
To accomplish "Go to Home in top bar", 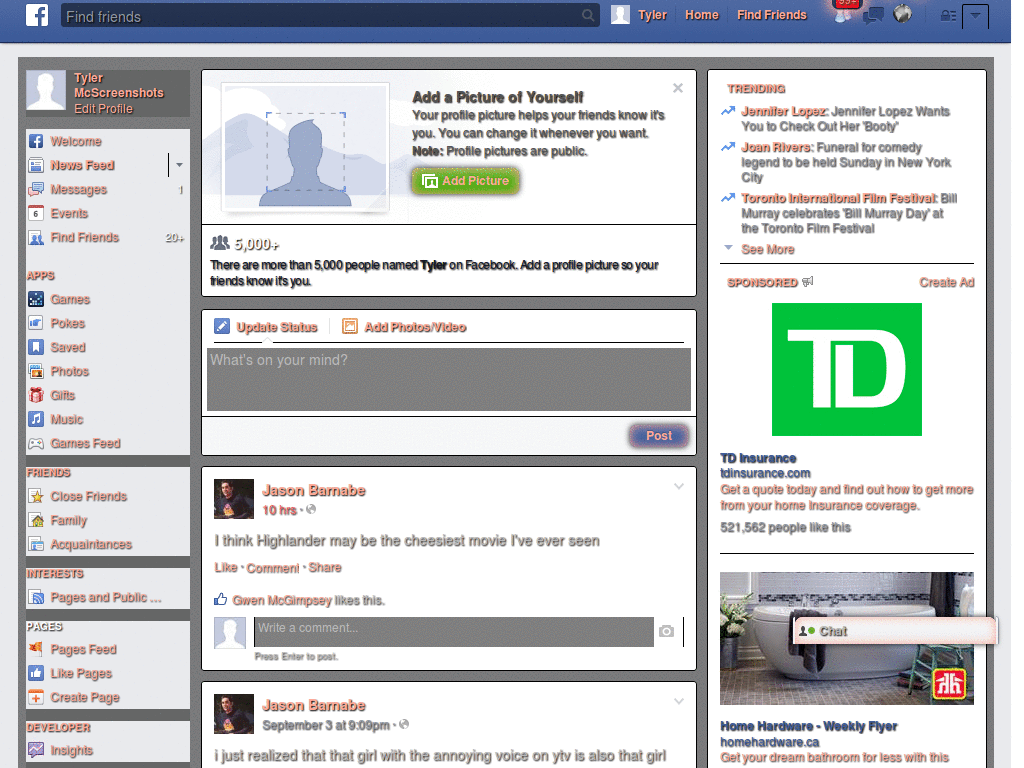I will point(701,15).
